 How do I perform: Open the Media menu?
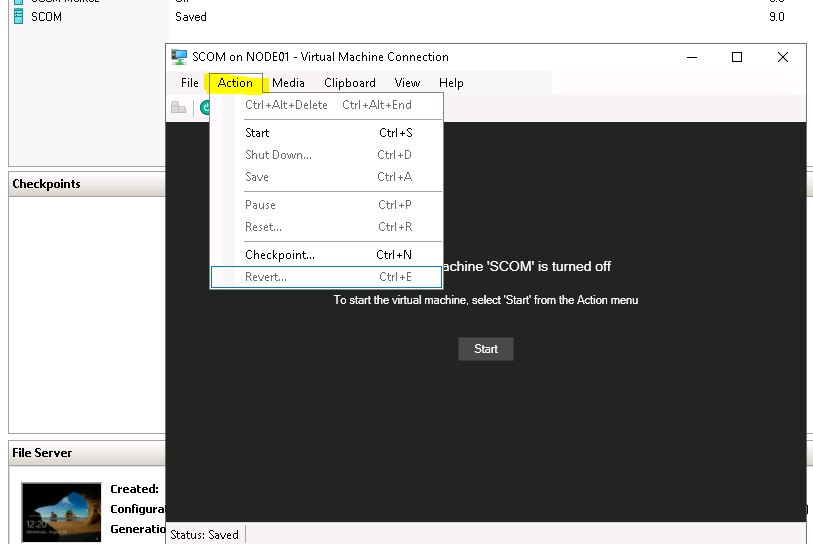(x=288, y=83)
